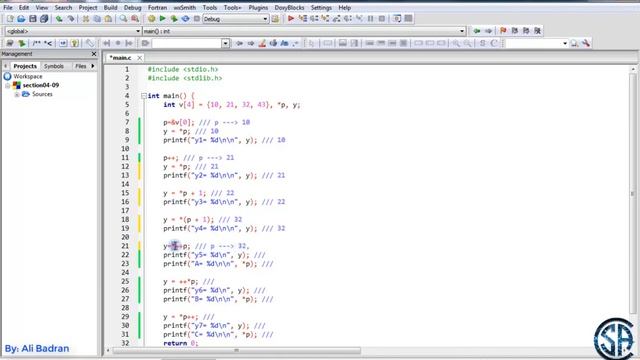Run program with the green play icon
Image resolution: width=640 pixels, height=360 pixels.
point(162,19)
